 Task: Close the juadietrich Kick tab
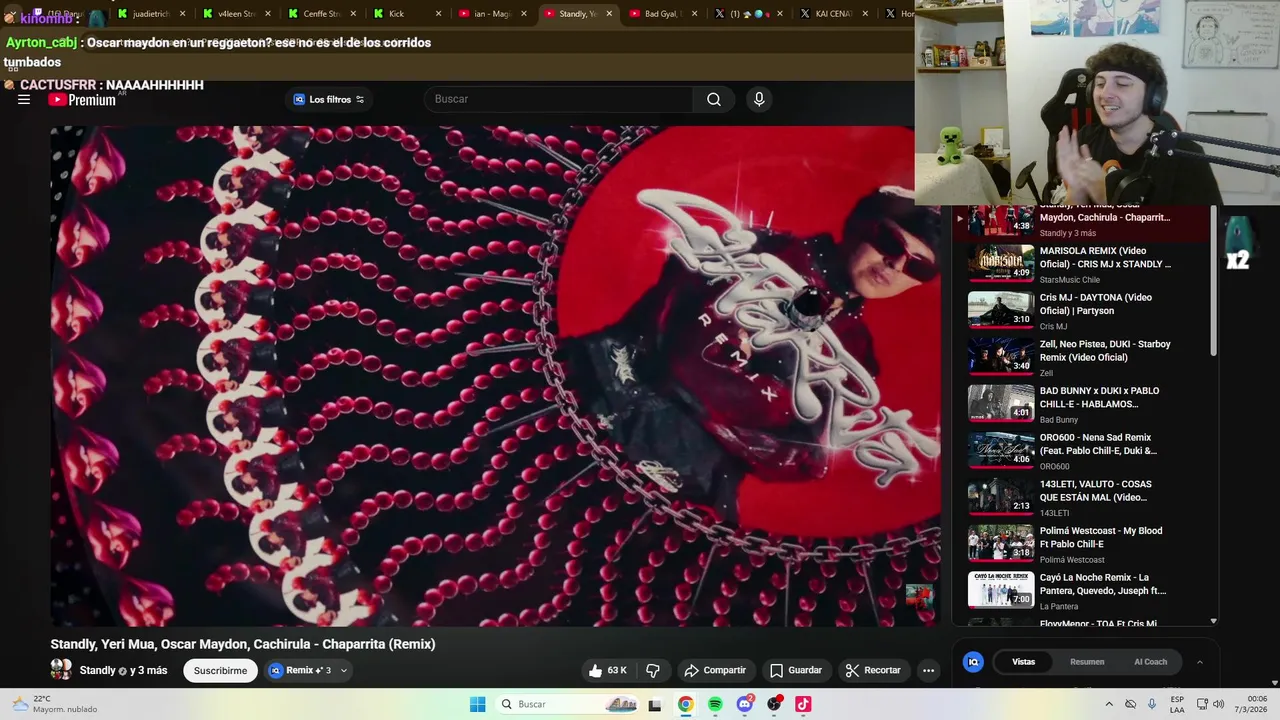184,14
